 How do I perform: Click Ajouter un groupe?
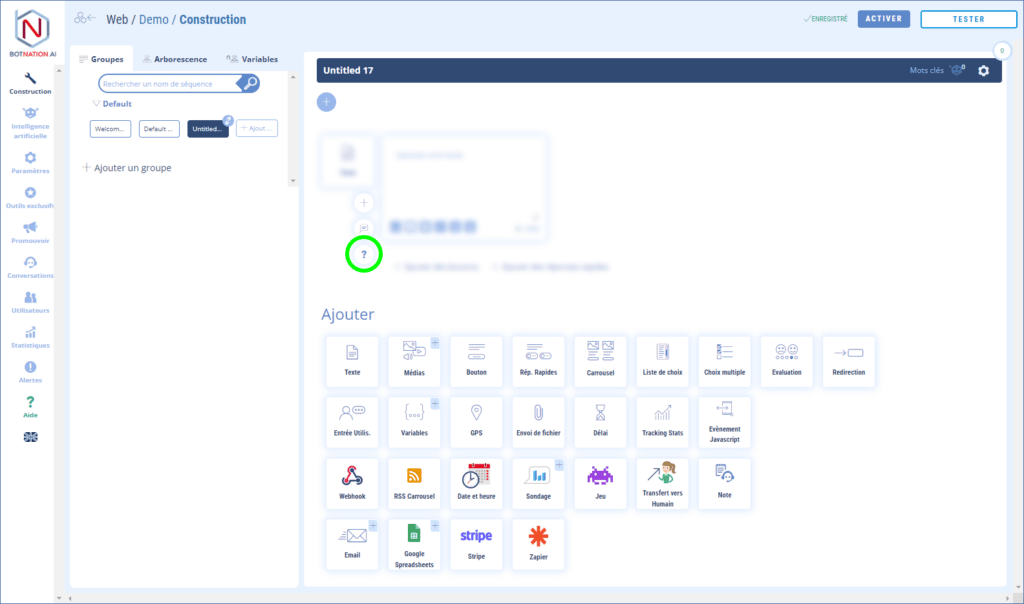[126, 167]
